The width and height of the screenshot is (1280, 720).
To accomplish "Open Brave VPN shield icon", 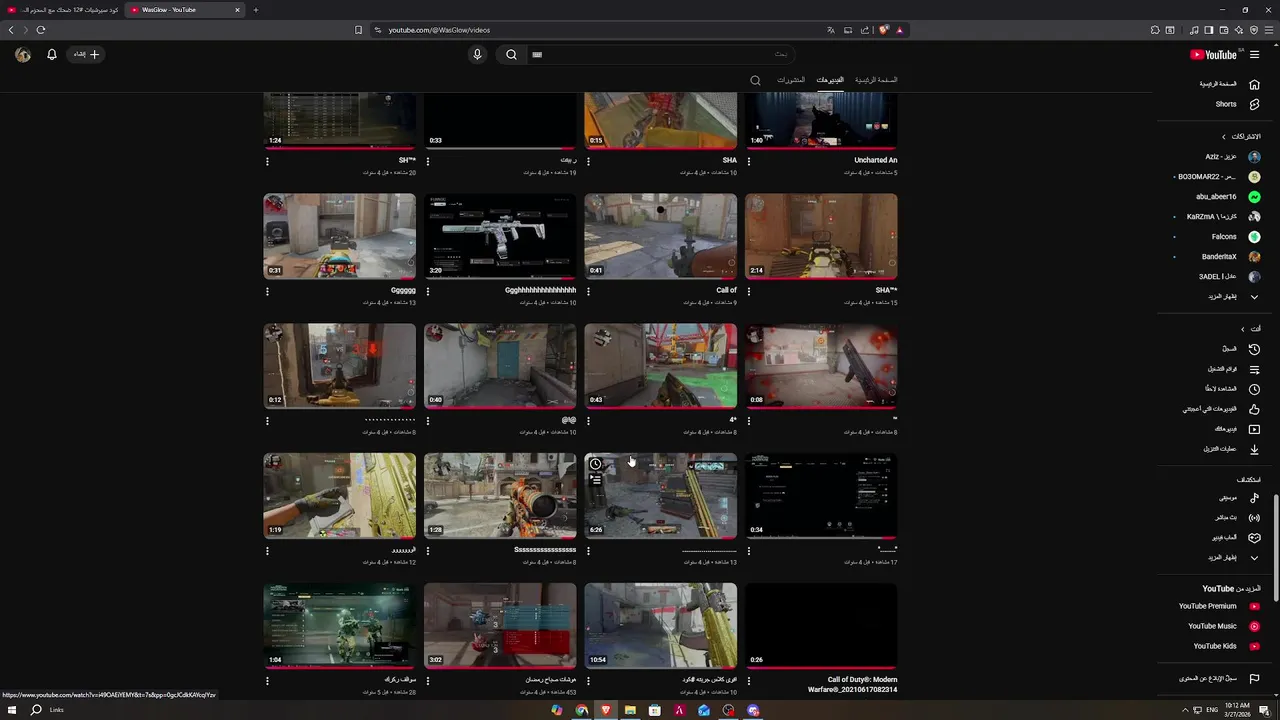I will (1253, 30).
